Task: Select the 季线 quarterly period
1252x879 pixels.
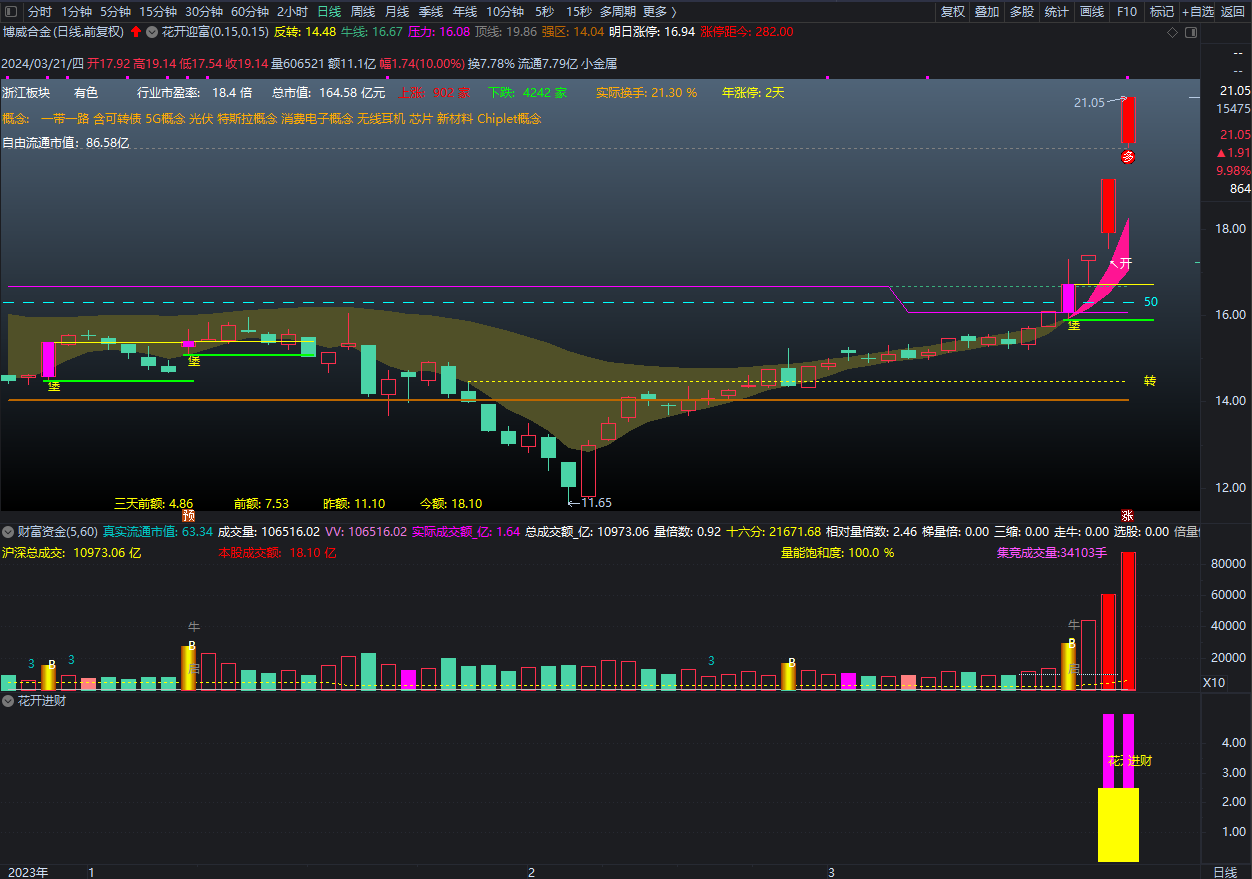Action: coord(431,12)
